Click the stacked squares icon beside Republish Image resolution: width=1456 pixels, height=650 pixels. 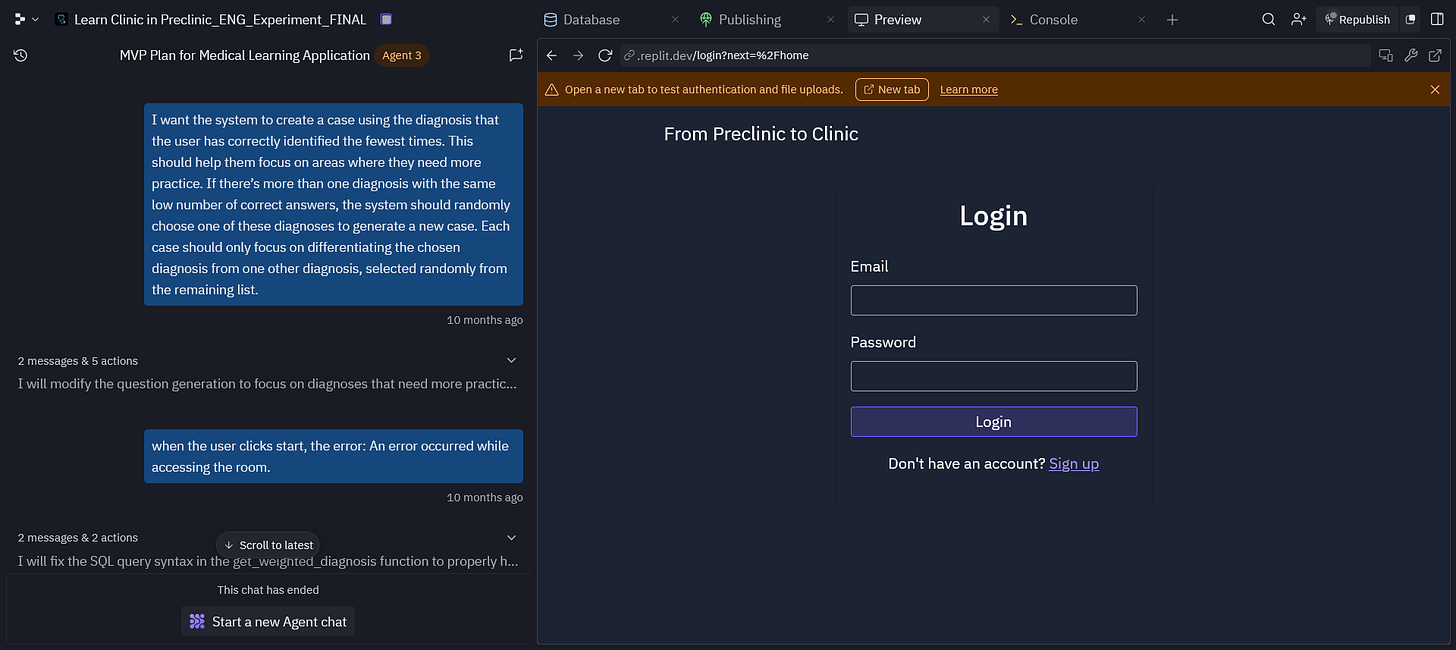click(x=1410, y=19)
